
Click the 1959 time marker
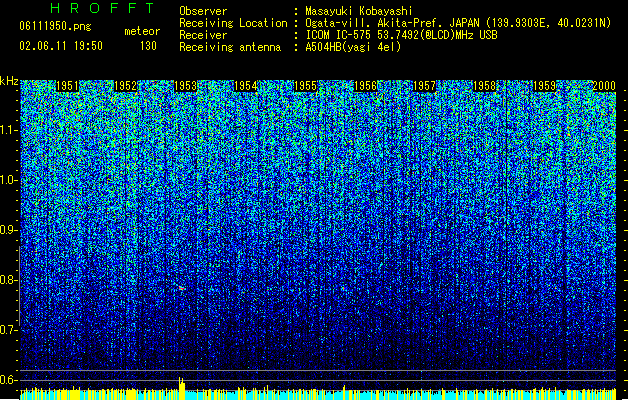click(544, 86)
